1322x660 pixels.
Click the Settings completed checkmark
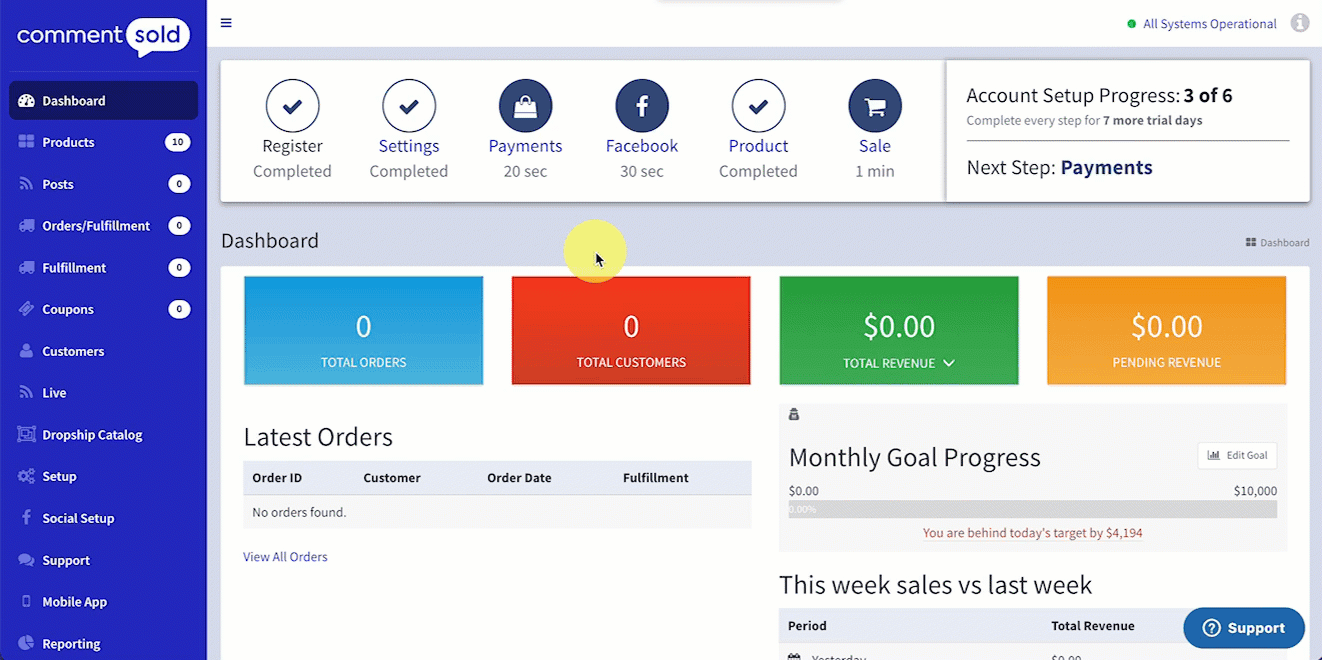pyautogui.click(x=409, y=105)
